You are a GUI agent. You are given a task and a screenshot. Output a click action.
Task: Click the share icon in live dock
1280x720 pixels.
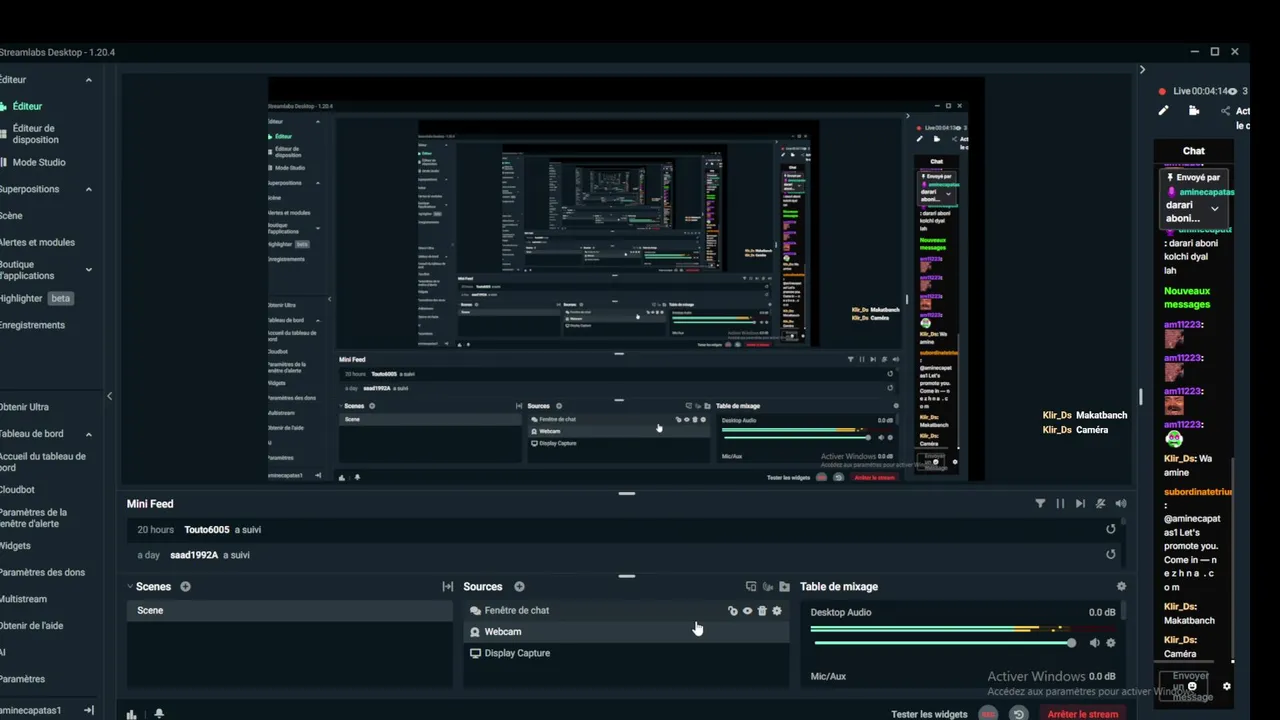click(1225, 111)
